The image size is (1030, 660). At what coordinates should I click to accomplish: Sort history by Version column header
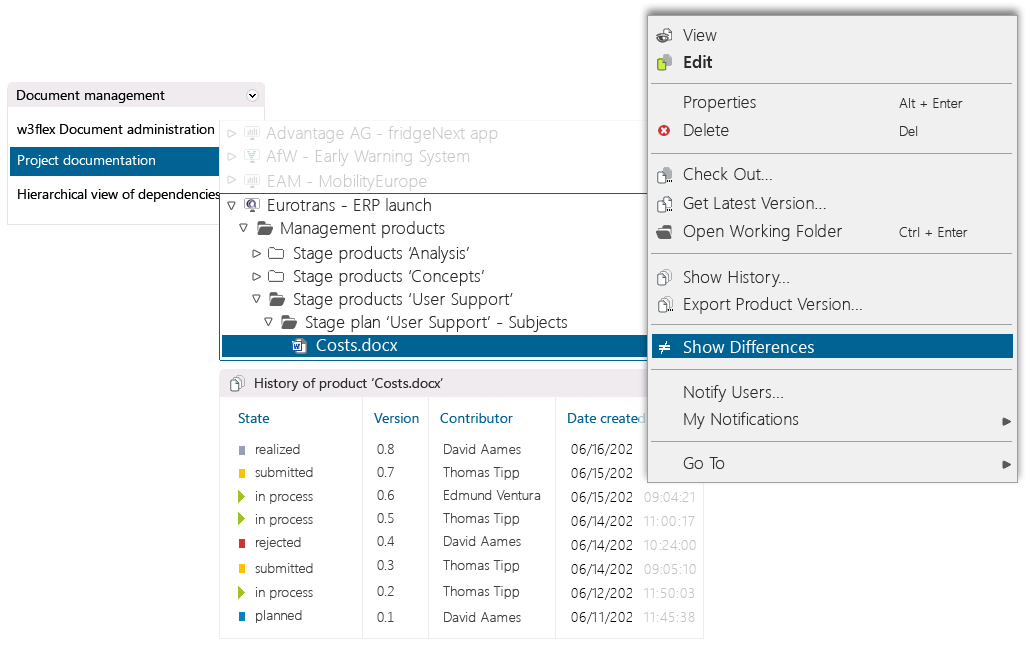396,419
